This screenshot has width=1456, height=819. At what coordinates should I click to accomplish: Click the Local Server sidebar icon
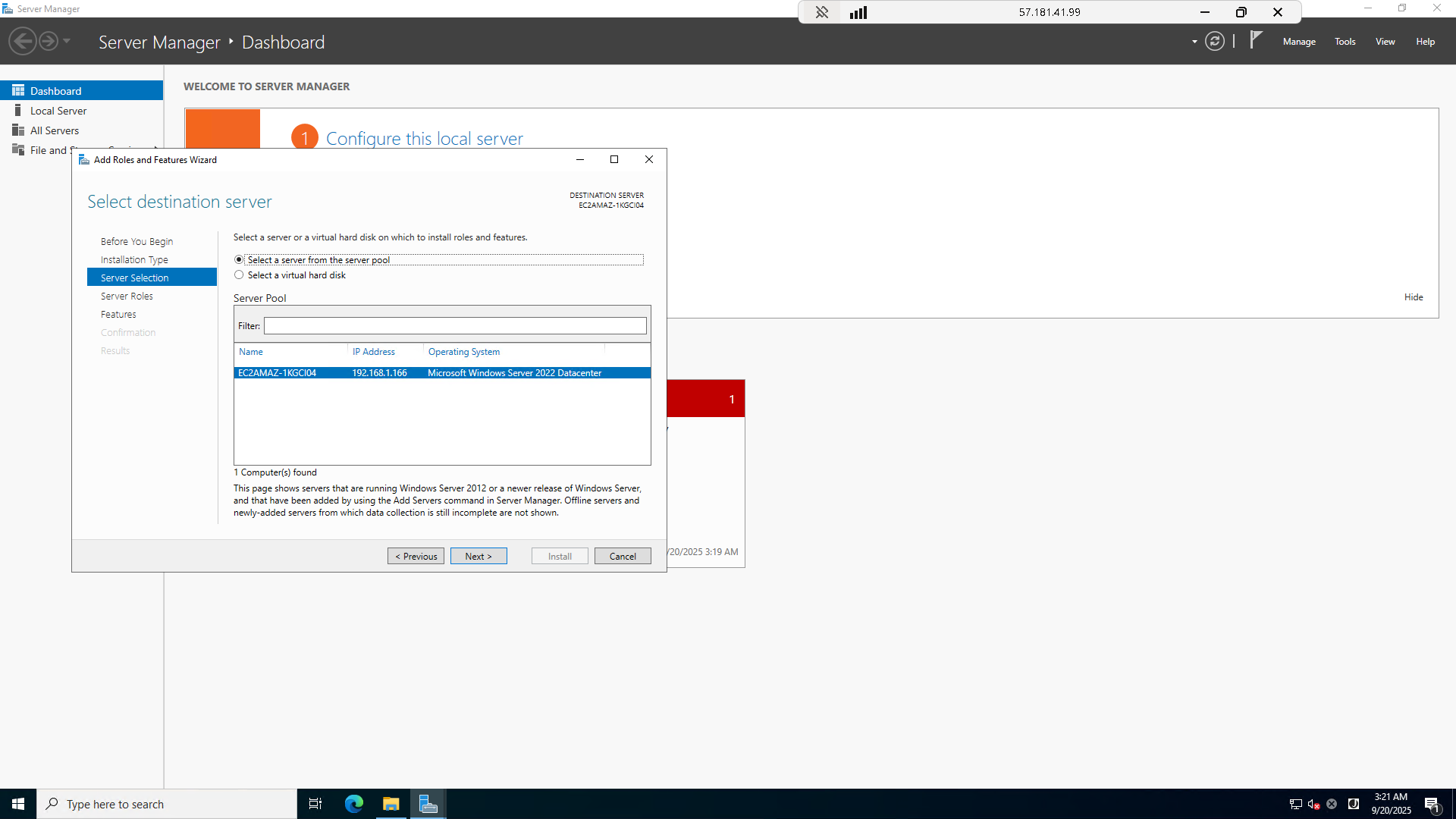click(x=17, y=111)
